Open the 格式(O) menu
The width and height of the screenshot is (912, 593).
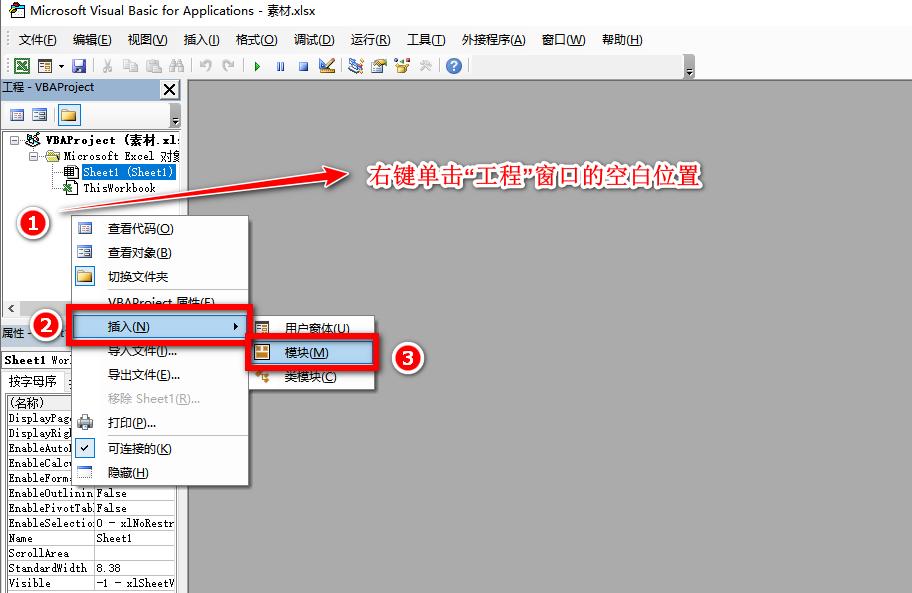tap(256, 40)
